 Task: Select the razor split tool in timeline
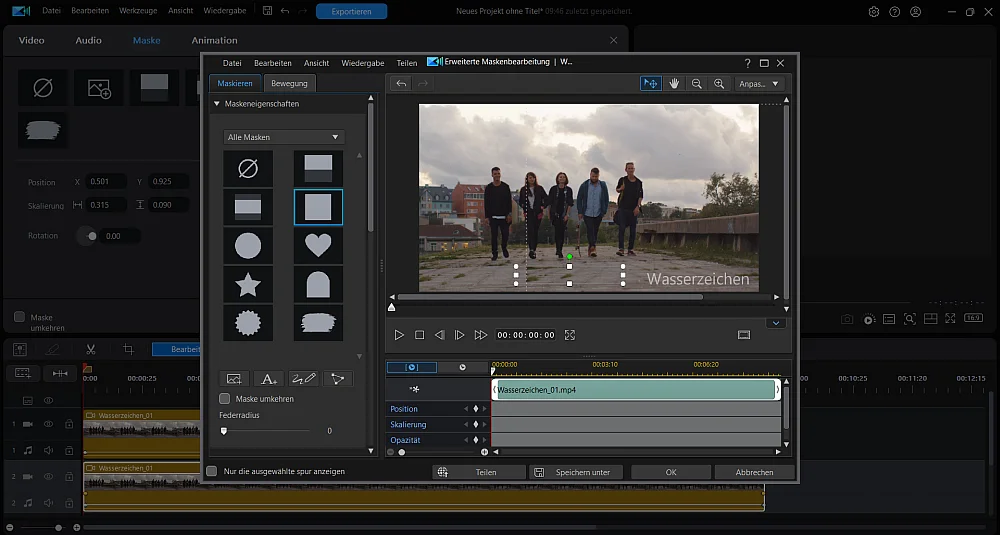click(91, 349)
